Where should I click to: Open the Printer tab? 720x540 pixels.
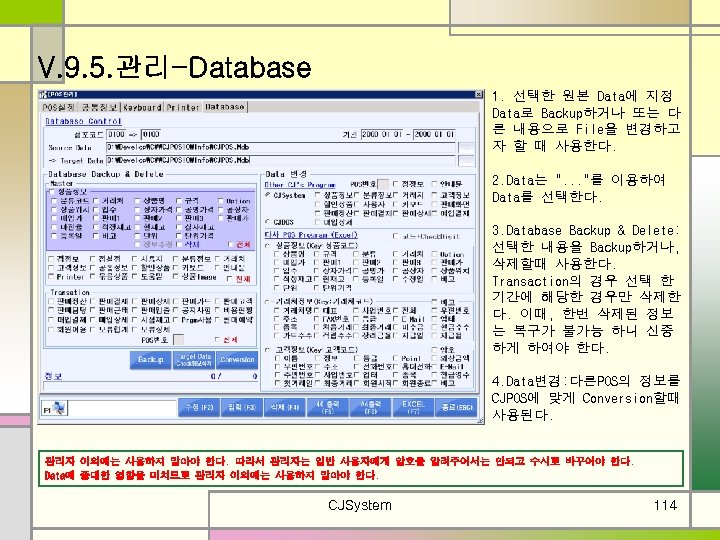pos(183,107)
